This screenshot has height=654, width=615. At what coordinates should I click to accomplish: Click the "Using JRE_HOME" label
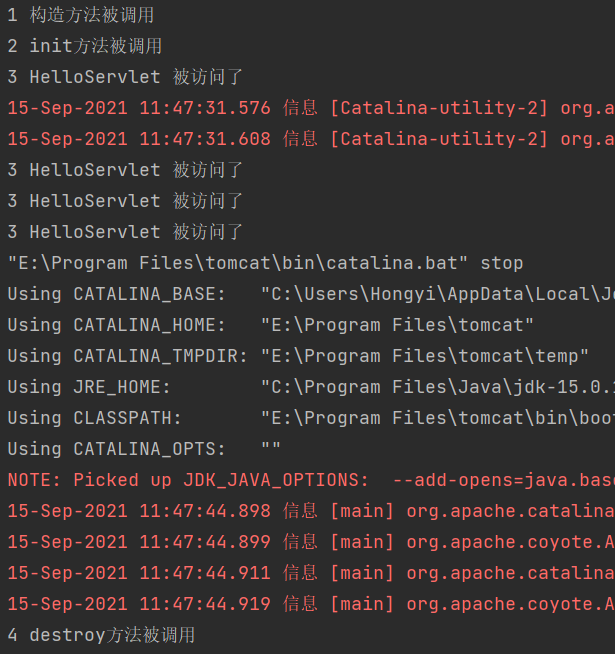91,387
